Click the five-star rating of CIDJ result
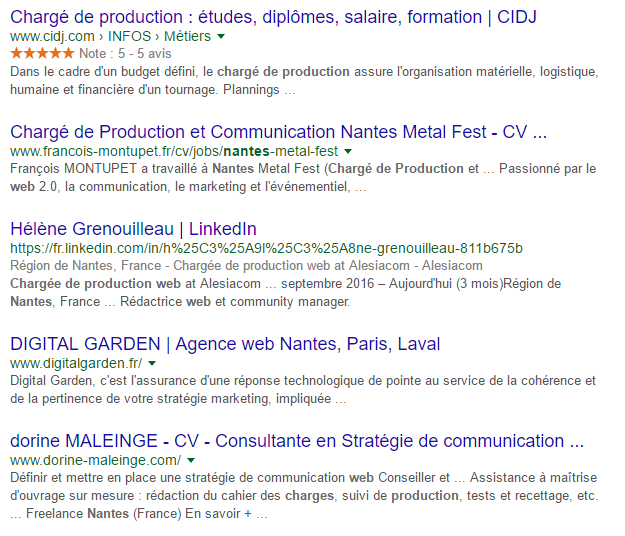The image size is (625, 536). click(x=42, y=53)
